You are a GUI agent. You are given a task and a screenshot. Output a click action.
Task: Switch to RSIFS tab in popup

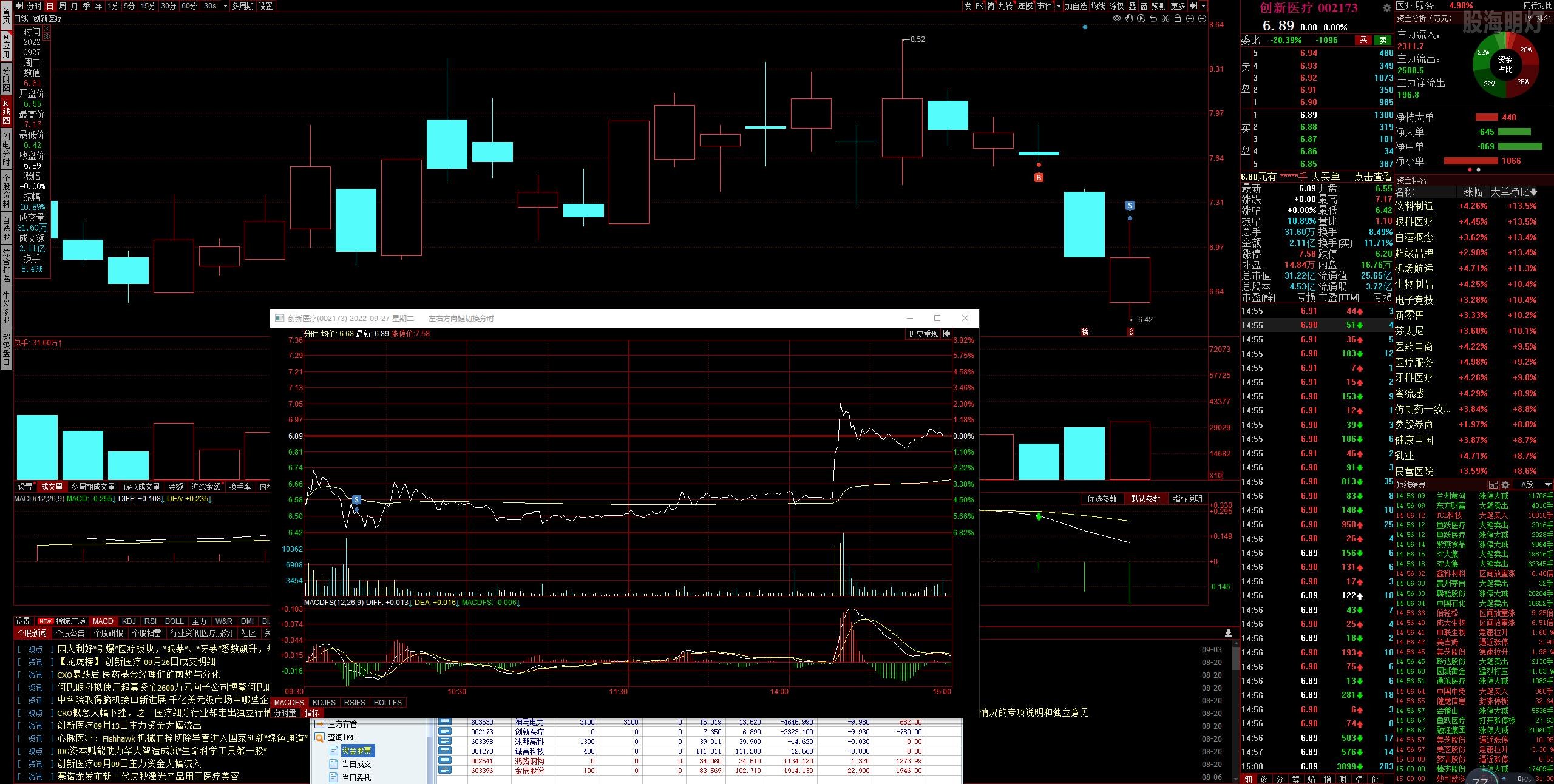click(x=355, y=702)
